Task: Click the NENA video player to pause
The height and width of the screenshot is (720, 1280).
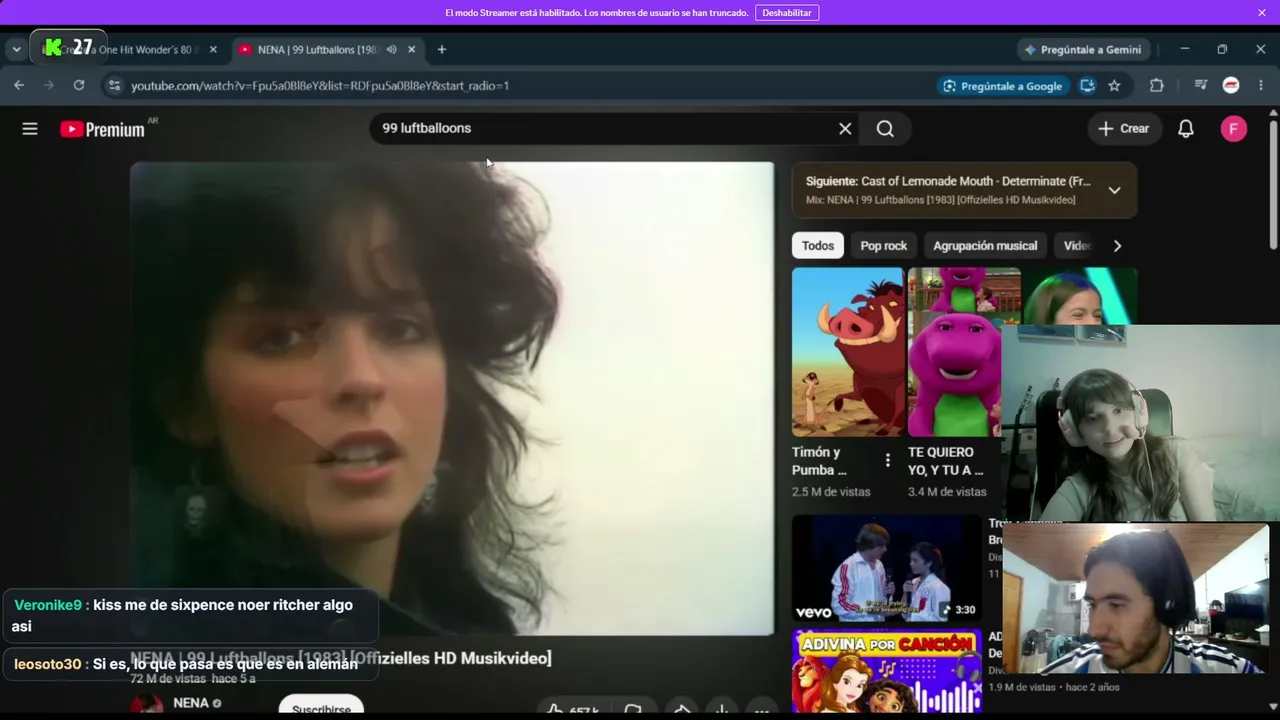Action: (x=452, y=398)
